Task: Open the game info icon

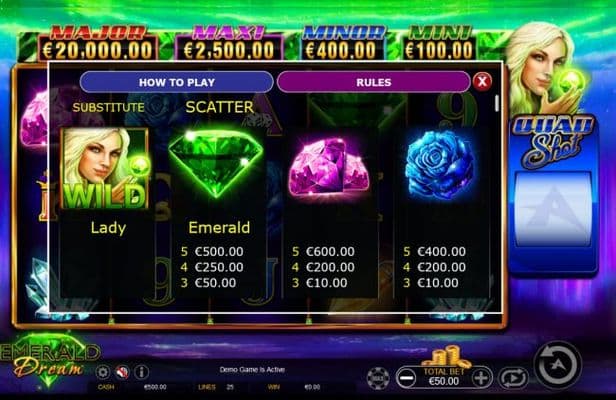Action: pyautogui.click(x=141, y=372)
